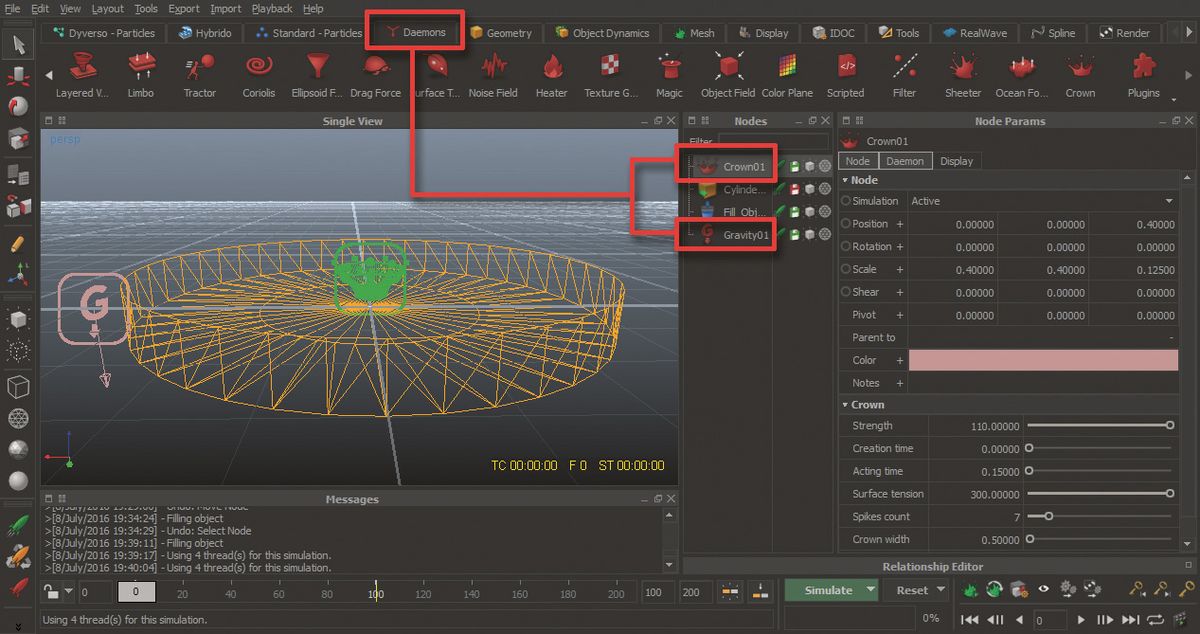
Task: Open the Playback menu
Action: [271, 8]
